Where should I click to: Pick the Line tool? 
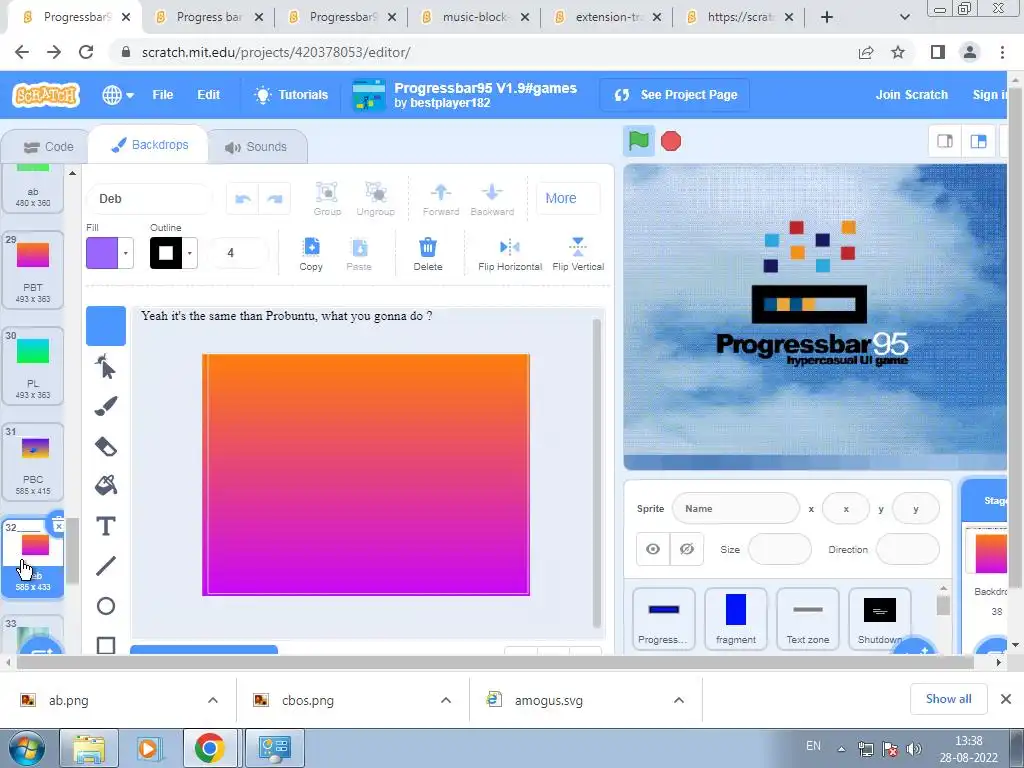(x=106, y=566)
